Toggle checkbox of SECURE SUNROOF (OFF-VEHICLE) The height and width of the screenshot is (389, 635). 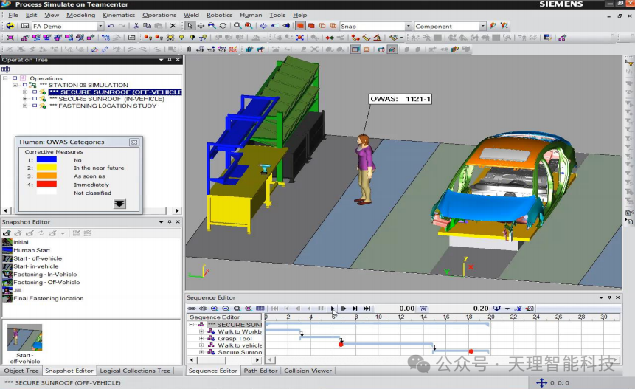point(34,92)
